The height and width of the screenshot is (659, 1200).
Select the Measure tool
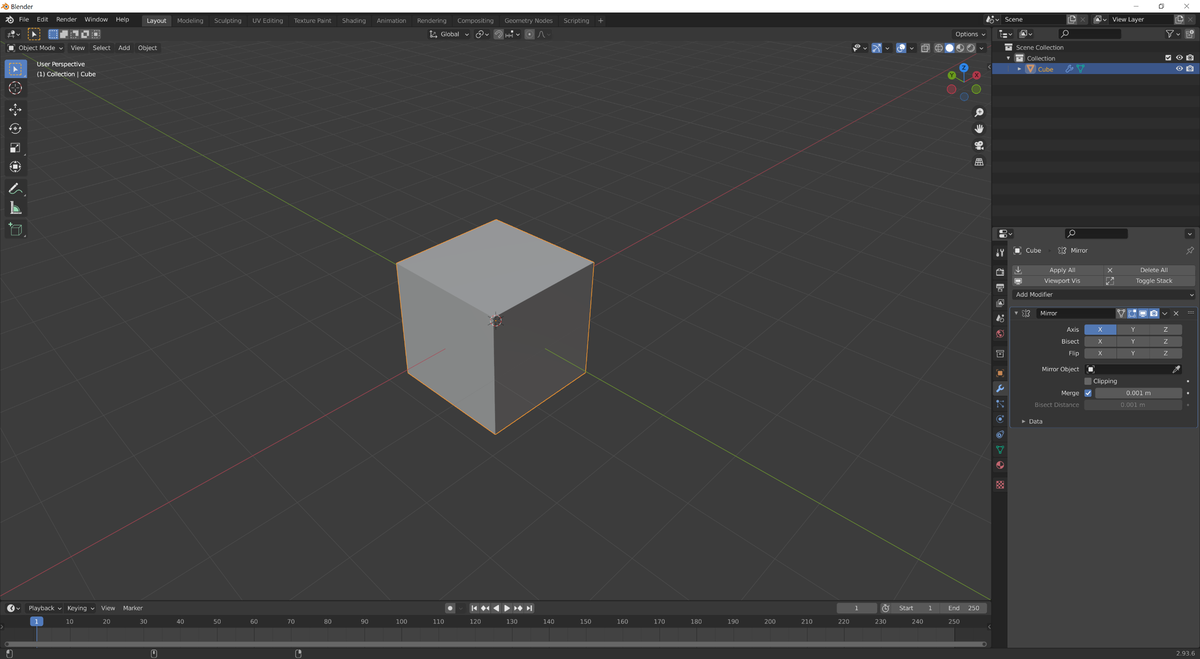[15, 208]
